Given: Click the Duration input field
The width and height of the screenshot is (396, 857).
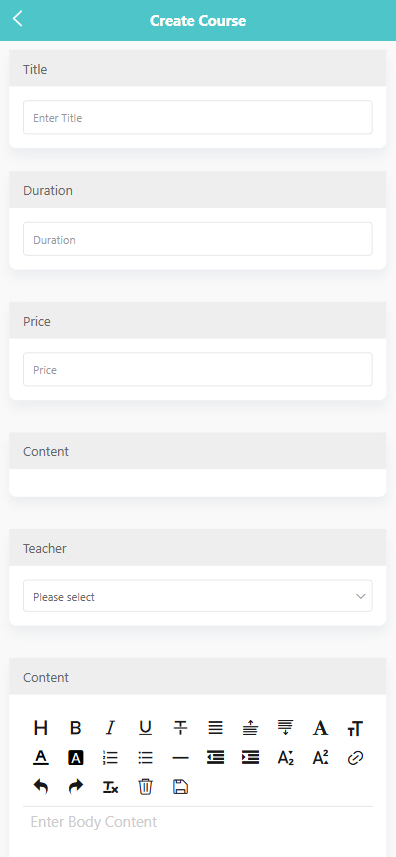Looking at the screenshot, I should (198, 239).
